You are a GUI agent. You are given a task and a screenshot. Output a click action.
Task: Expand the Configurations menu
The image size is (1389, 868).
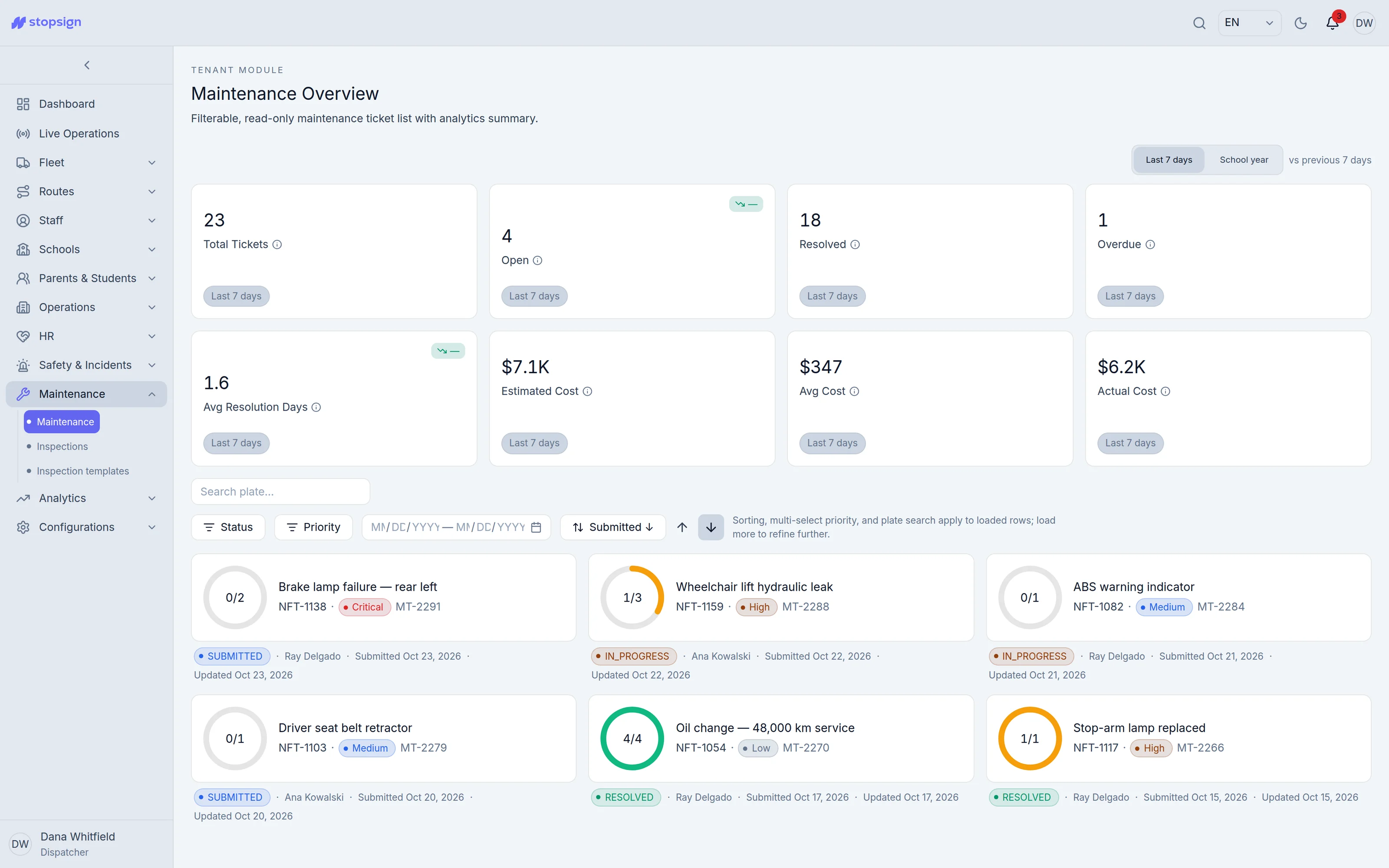[87, 527]
